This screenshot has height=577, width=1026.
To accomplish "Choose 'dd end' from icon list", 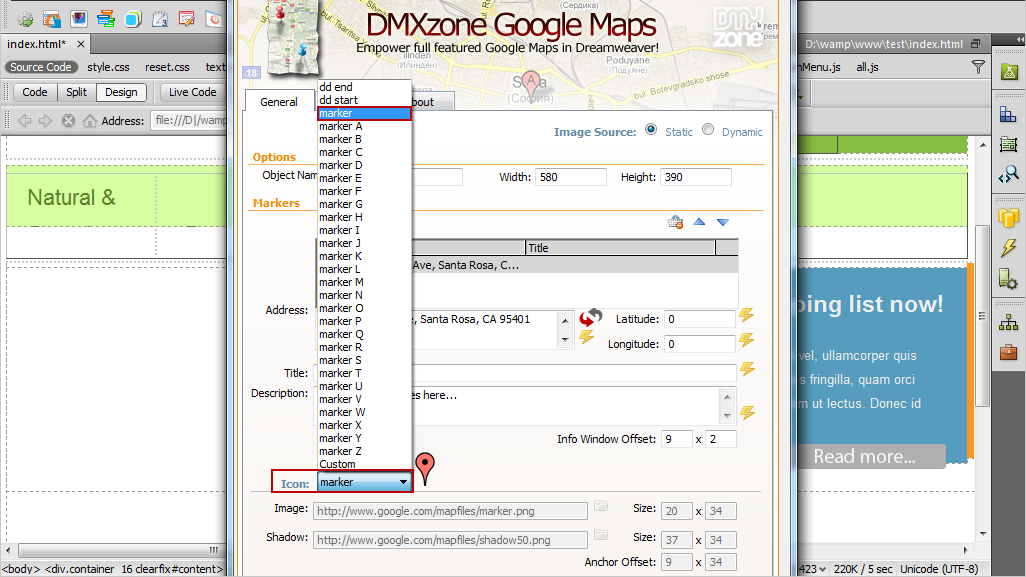I will coord(364,87).
